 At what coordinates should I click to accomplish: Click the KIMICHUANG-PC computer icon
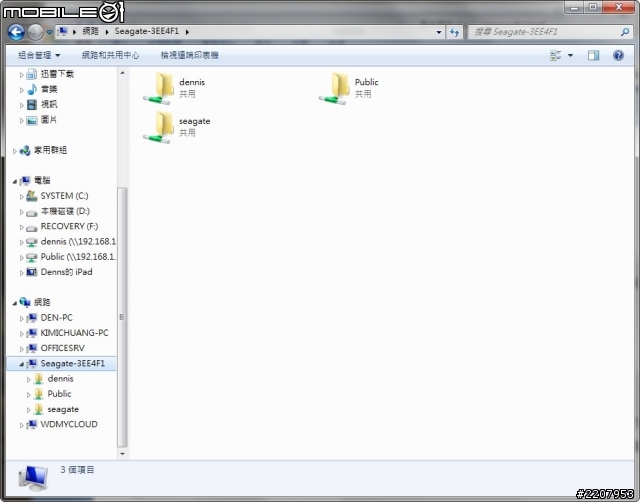point(32,333)
